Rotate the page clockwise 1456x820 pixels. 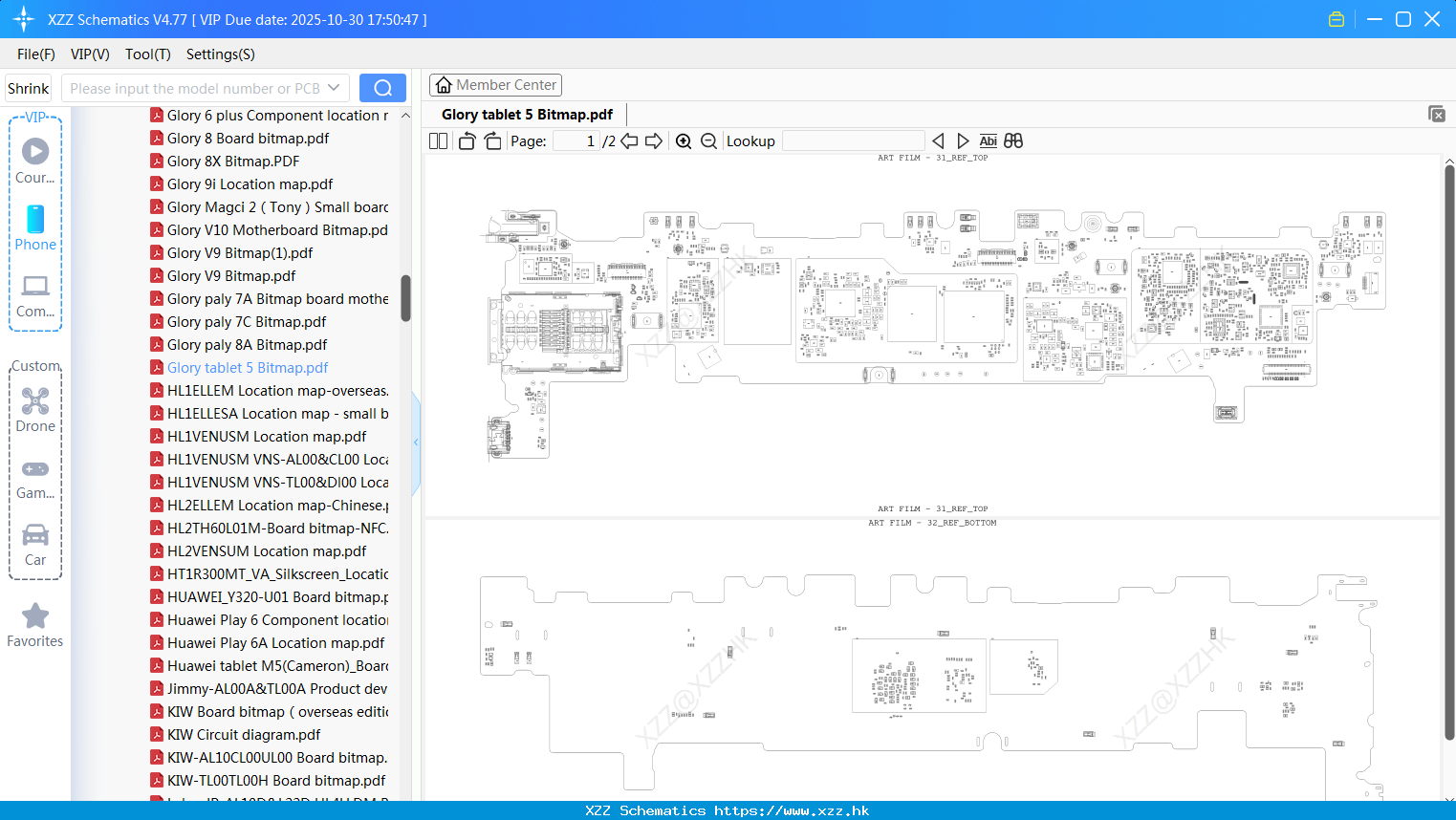pyautogui.click(x=492, y=141)
